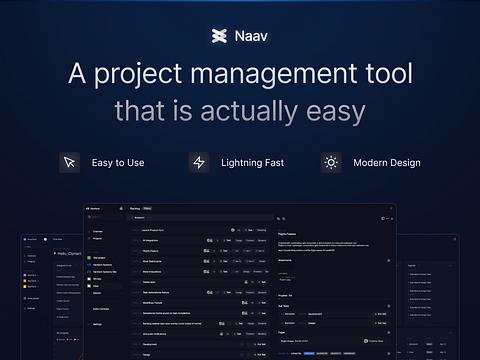Switch to the Backlog tab
The width and height of the screenshot is (480, 360).
click(135, 209)
